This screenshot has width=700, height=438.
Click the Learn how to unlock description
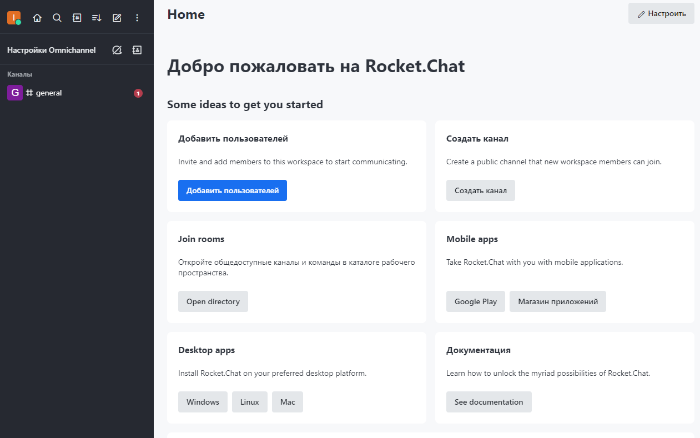pos(548,373)
